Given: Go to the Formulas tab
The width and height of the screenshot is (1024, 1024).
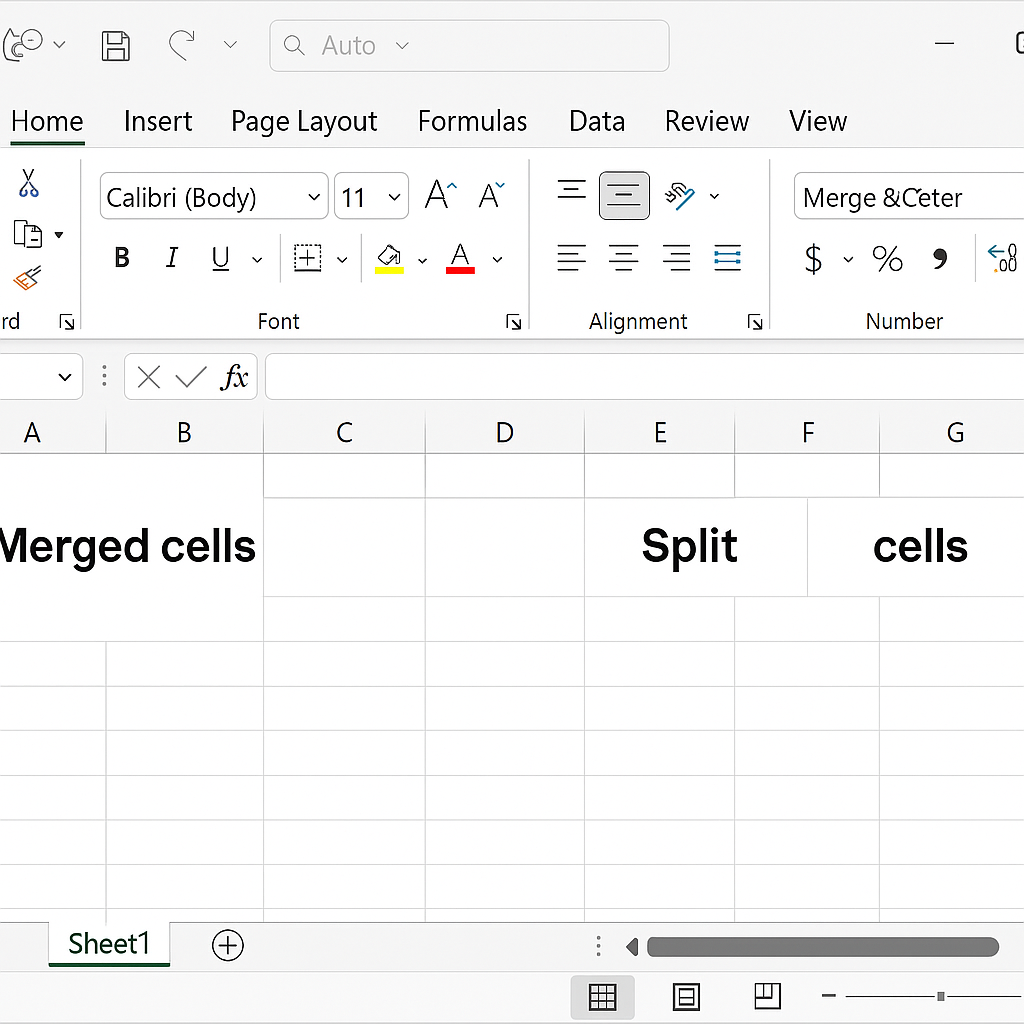Looking at the screenshot, I should (472, 121).
